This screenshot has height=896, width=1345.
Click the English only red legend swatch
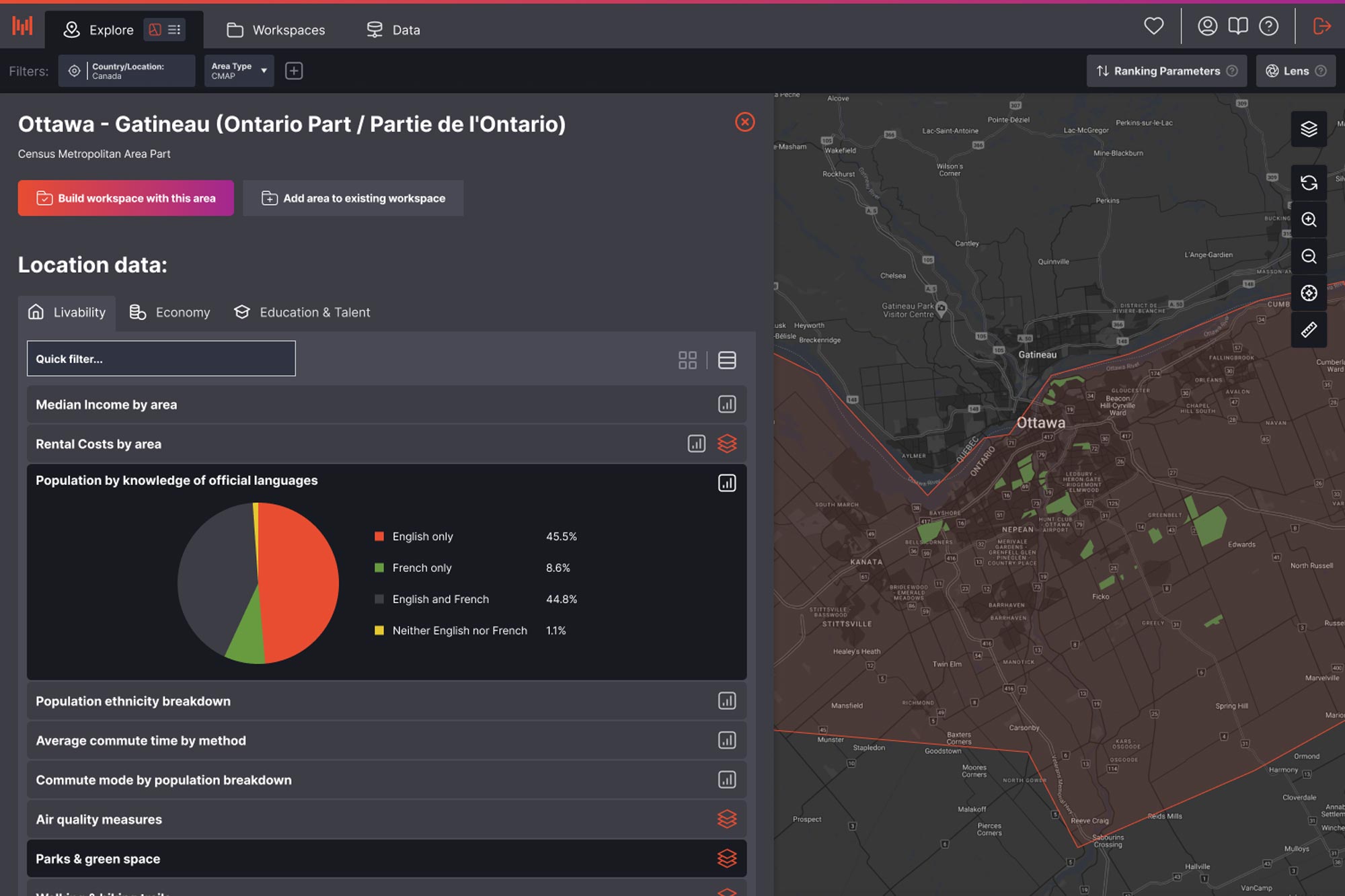tap(379, 536)
